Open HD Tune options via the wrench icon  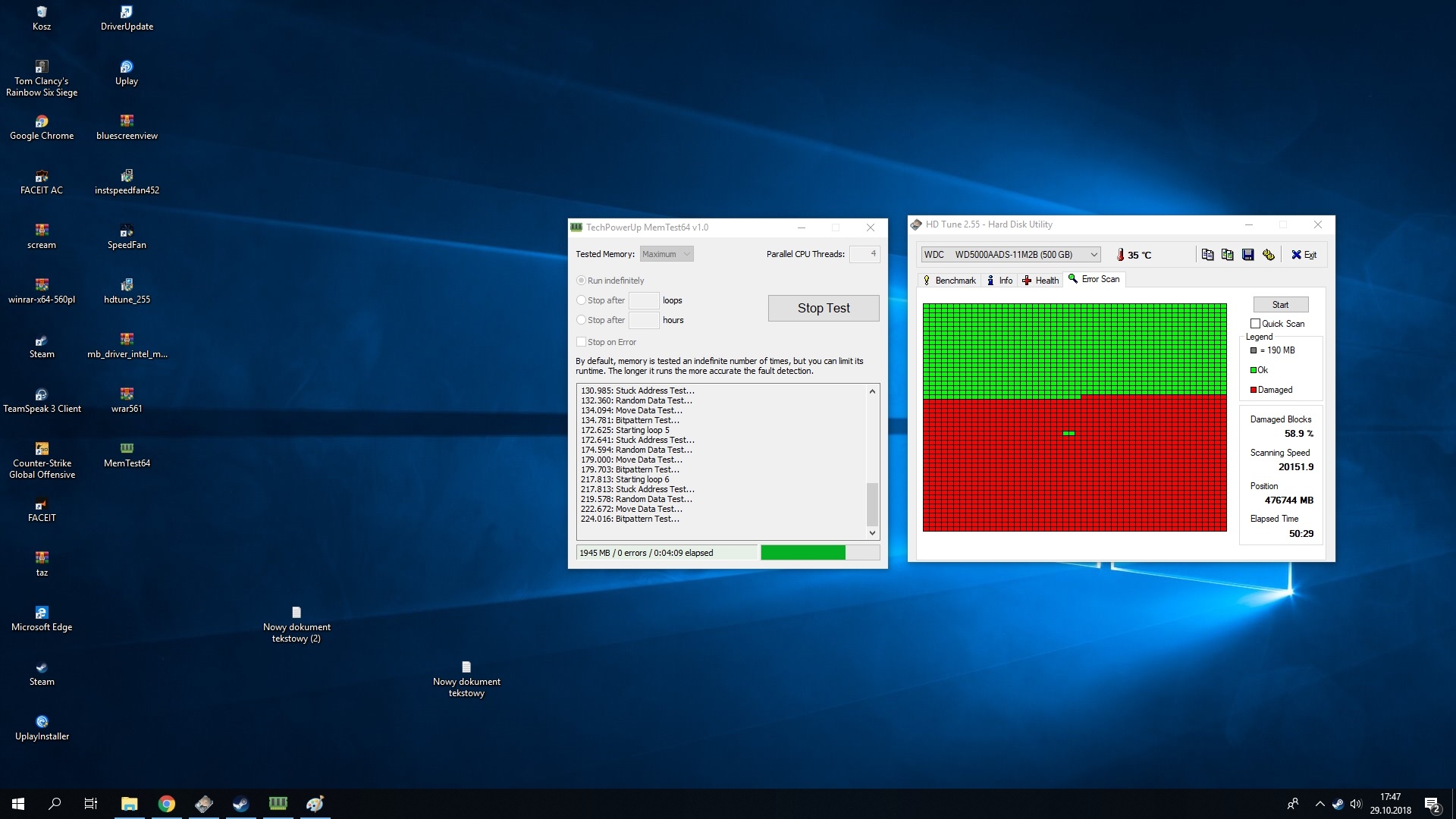[1269, 255]
